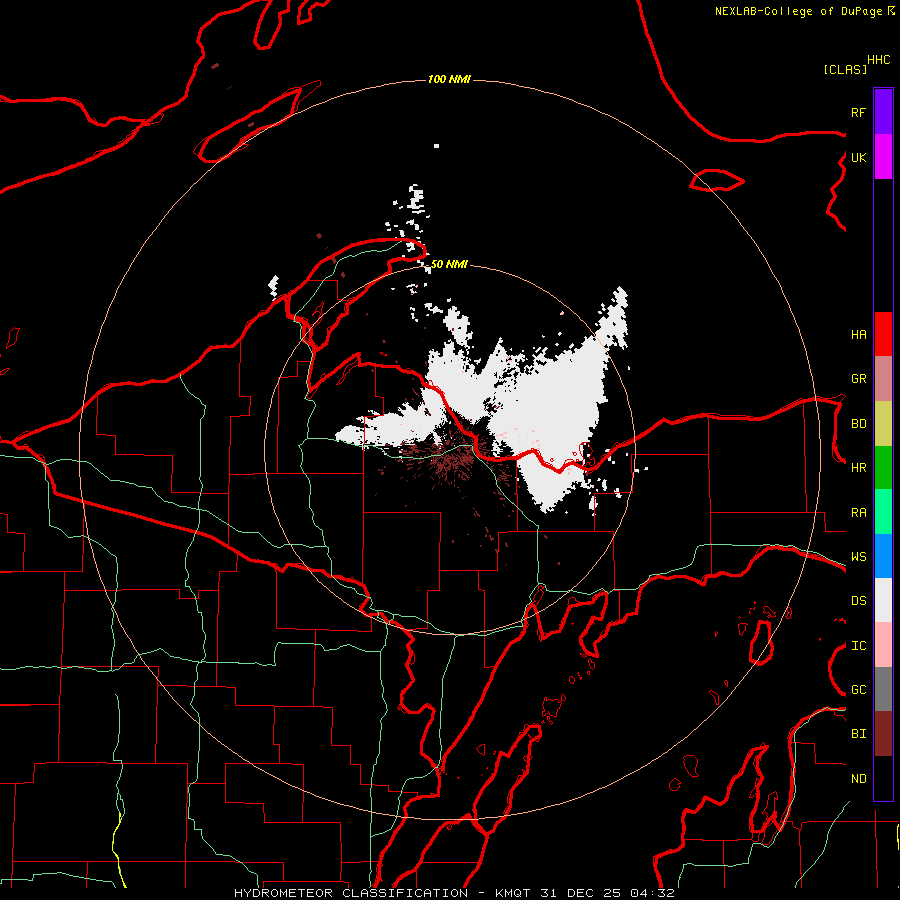The image size is (900, 900).
Task: Click the HR dark green legend swatch
Action: 883,468
